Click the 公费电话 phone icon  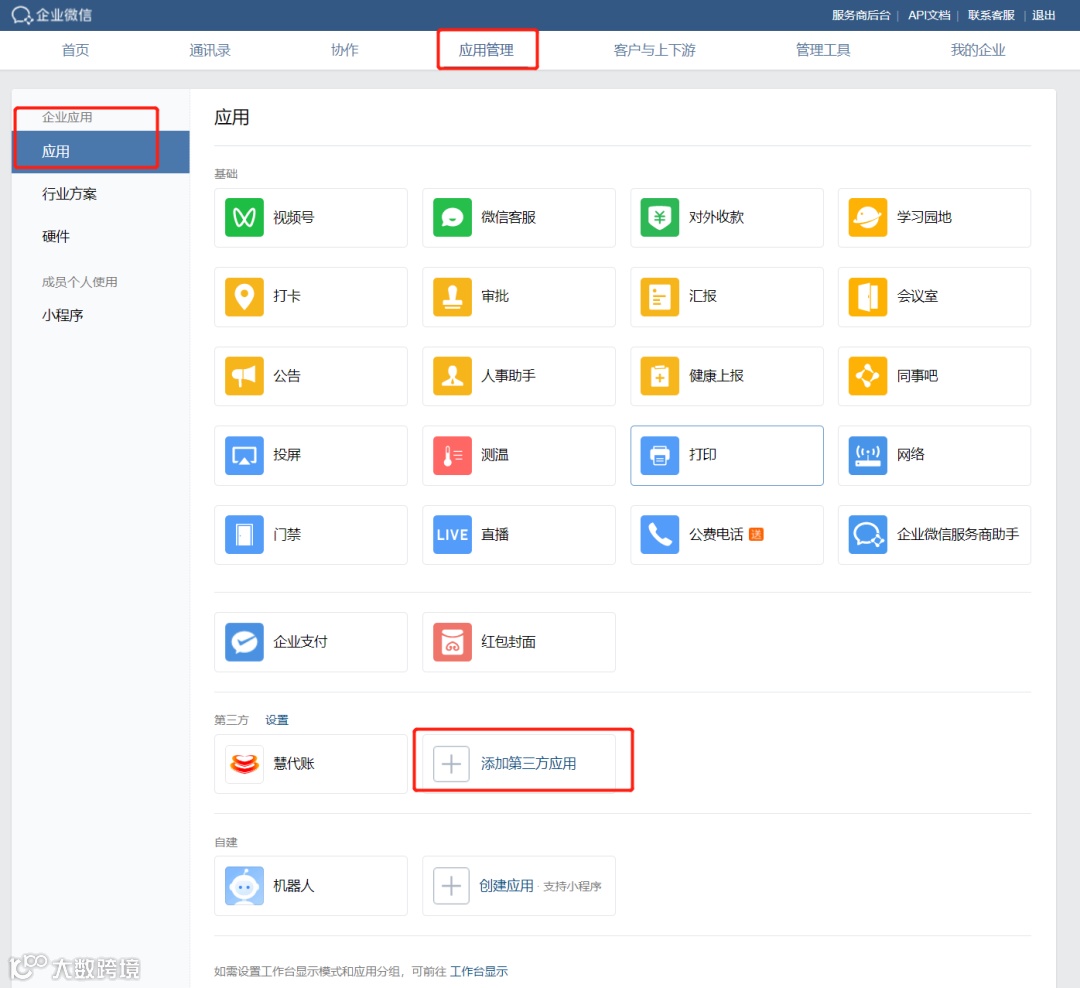point(659,535)
